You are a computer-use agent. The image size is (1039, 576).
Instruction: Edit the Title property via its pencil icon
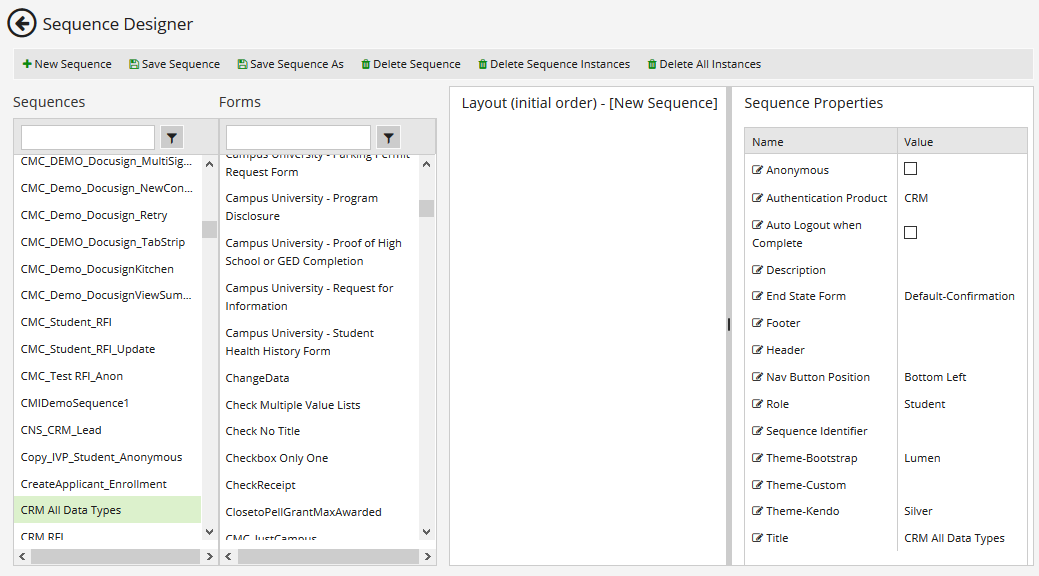(757, 537)
